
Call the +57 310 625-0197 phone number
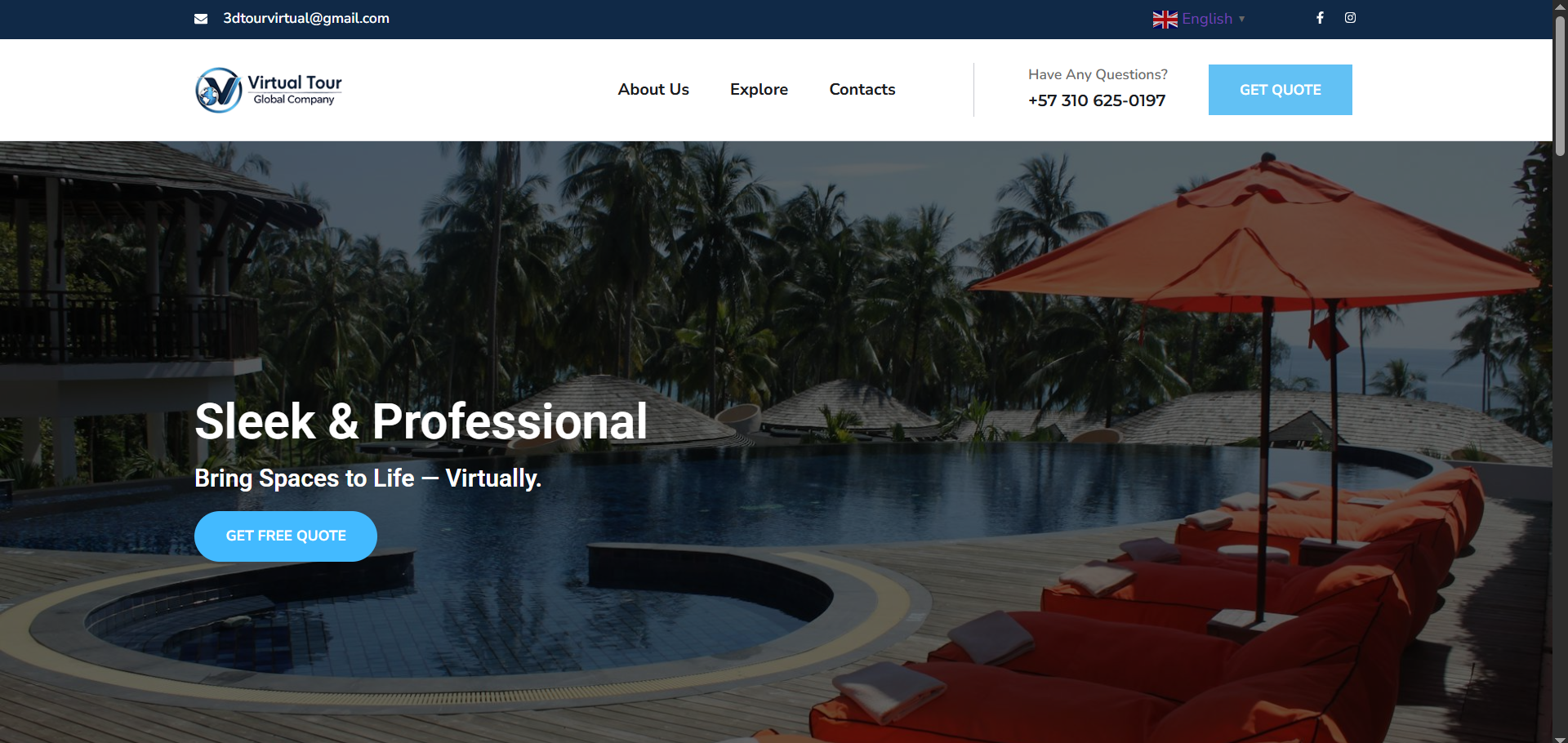[x=1097, y=100]
